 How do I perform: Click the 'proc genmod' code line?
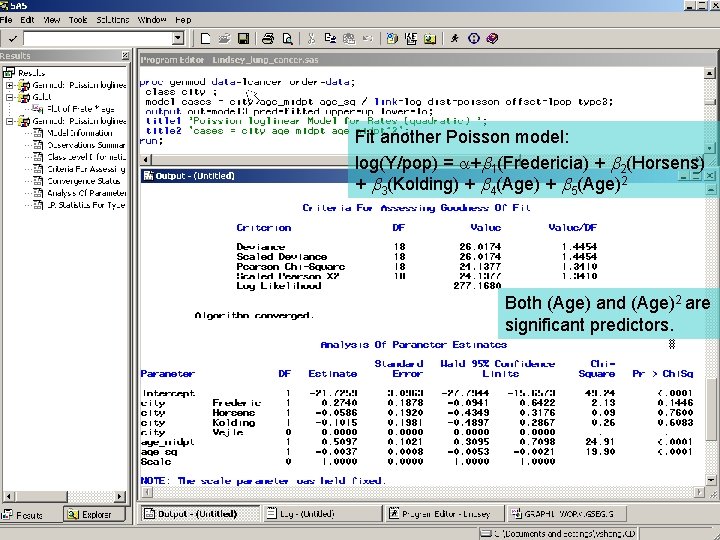(248, 82)
